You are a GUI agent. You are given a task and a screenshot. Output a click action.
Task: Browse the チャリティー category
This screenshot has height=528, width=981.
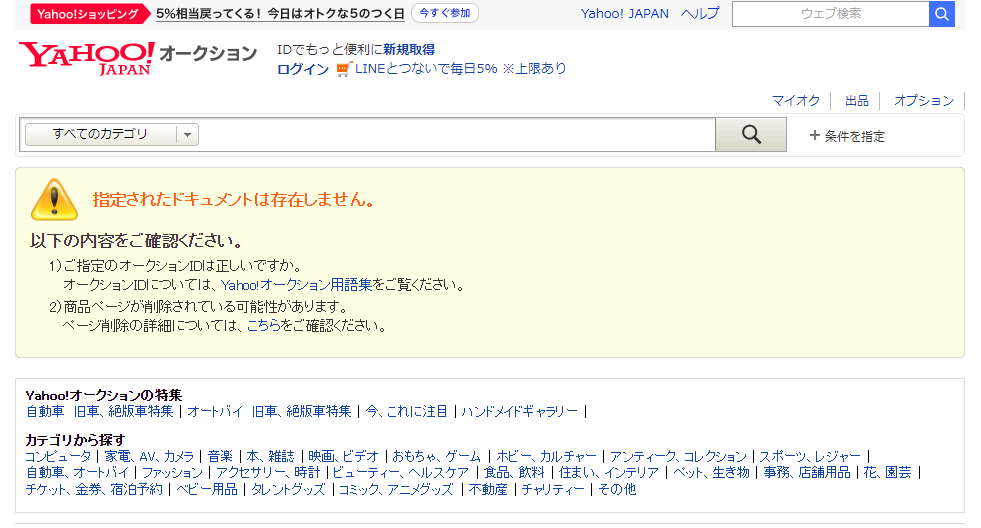click(553, 489)
